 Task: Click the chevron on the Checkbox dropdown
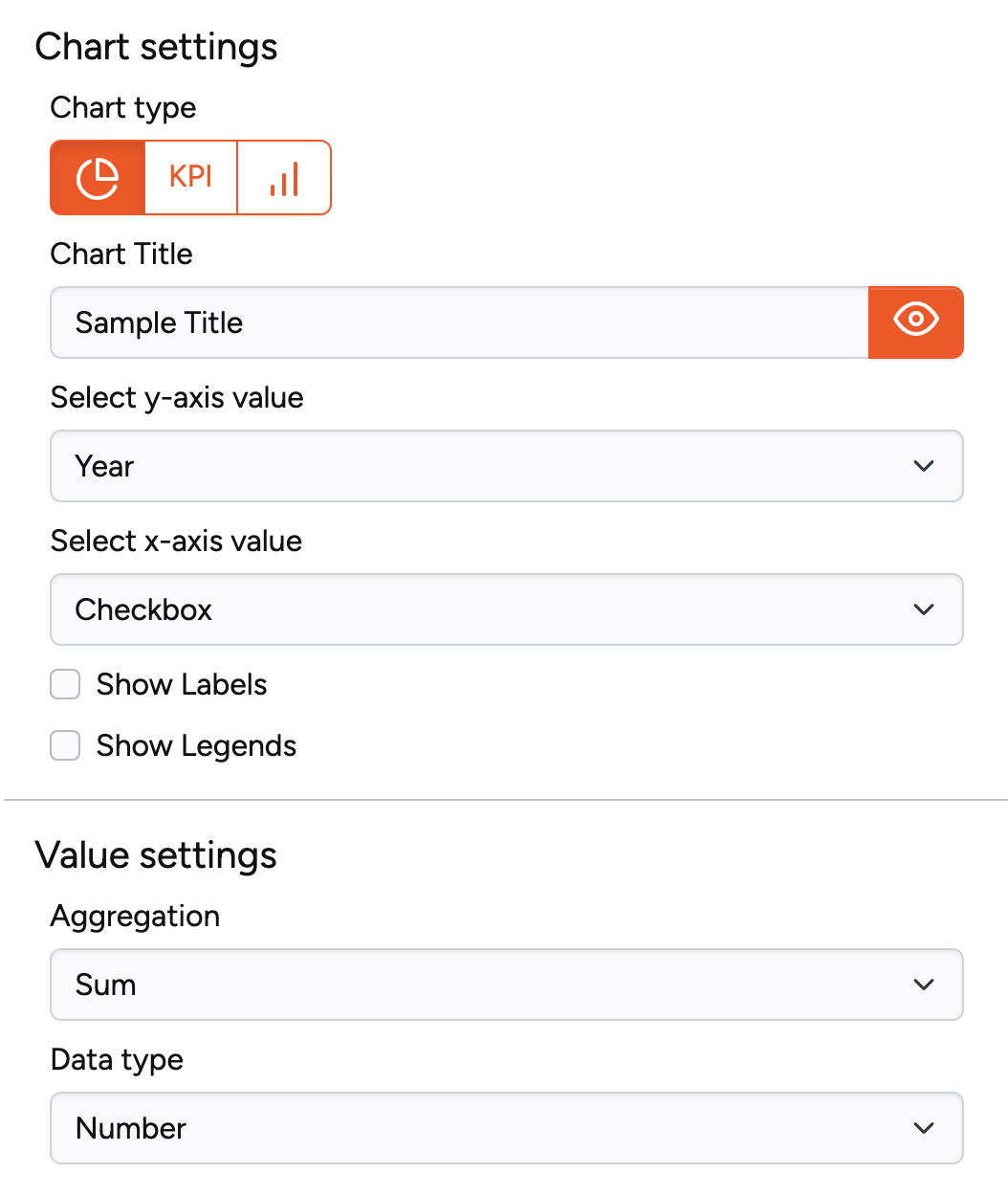click(x=924, y=609)
